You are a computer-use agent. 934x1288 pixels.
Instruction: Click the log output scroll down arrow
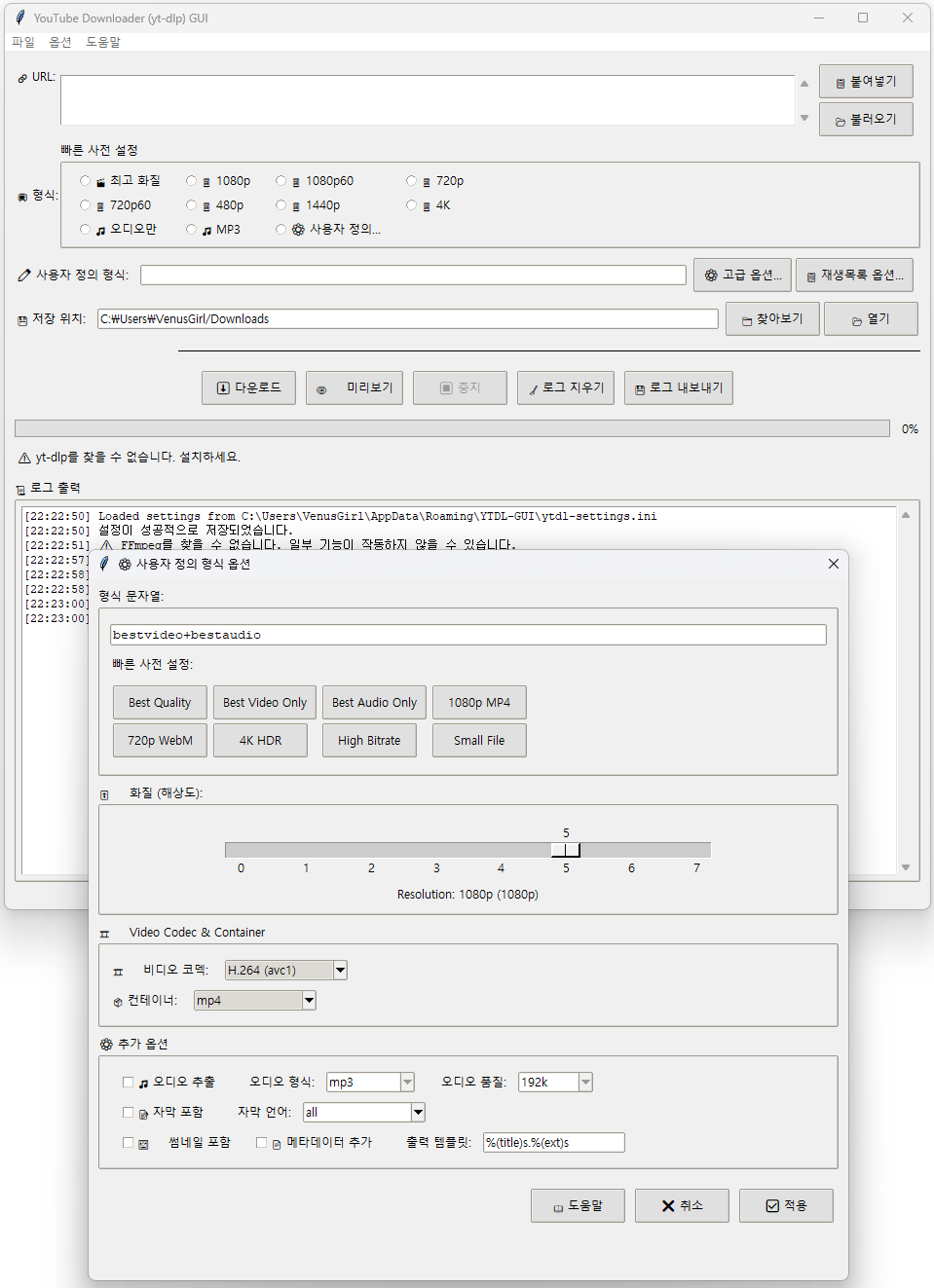click(x=906, y=867)
